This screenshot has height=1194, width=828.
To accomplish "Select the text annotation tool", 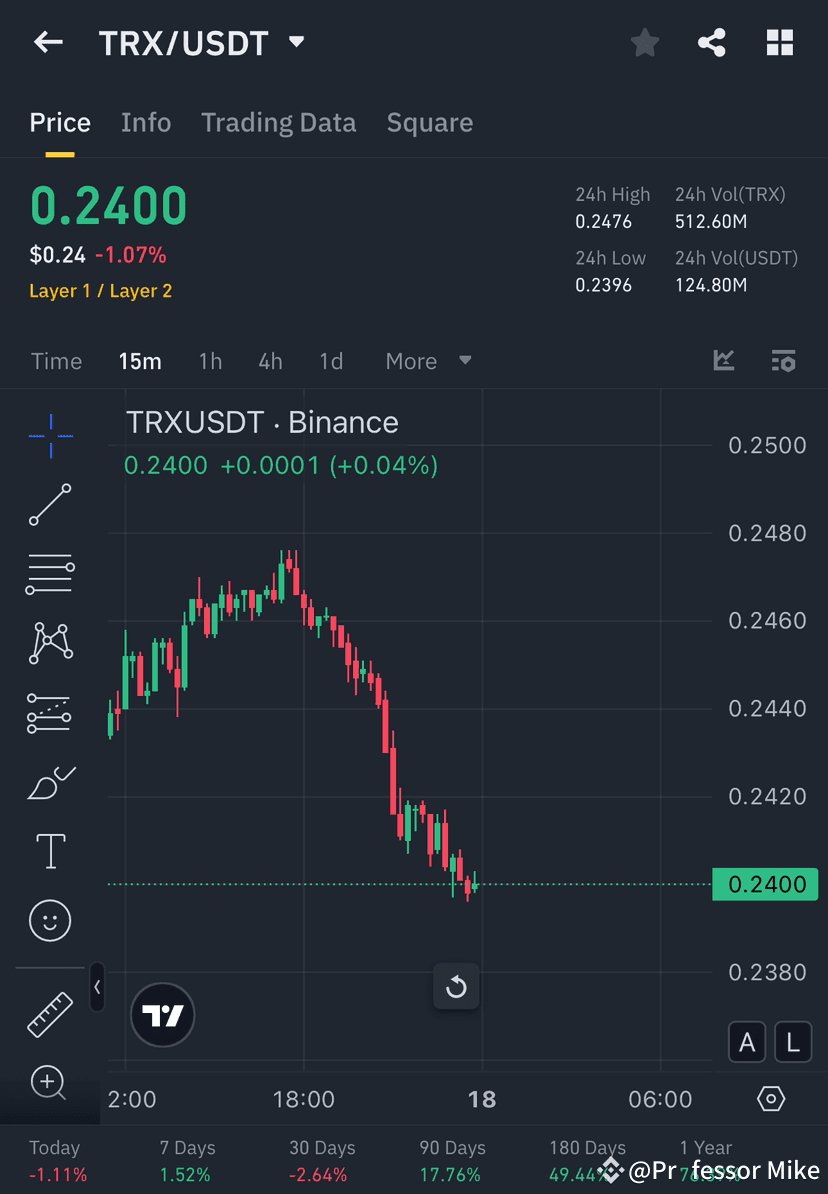I will pos(50,851).
